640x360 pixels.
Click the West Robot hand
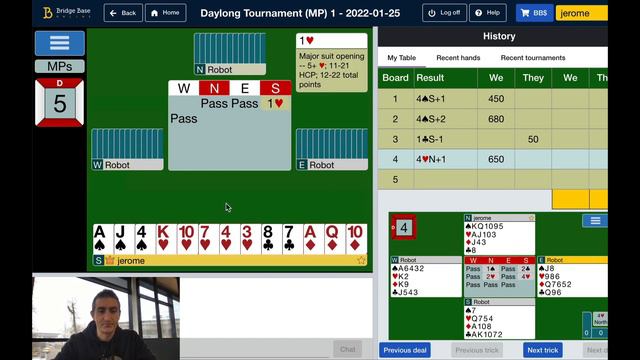(128, 149)
